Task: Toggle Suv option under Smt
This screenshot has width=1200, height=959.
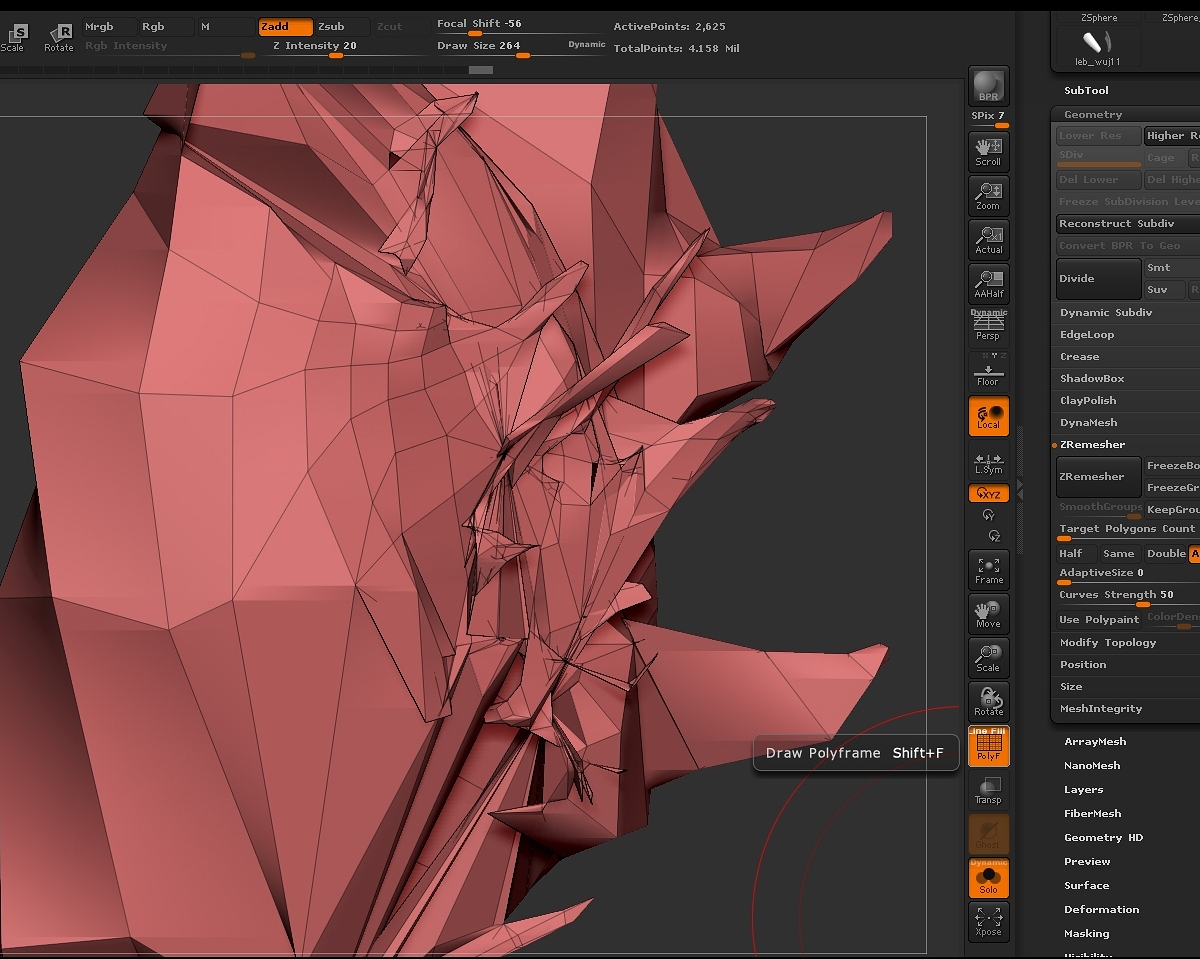Action: [1164, 290]
